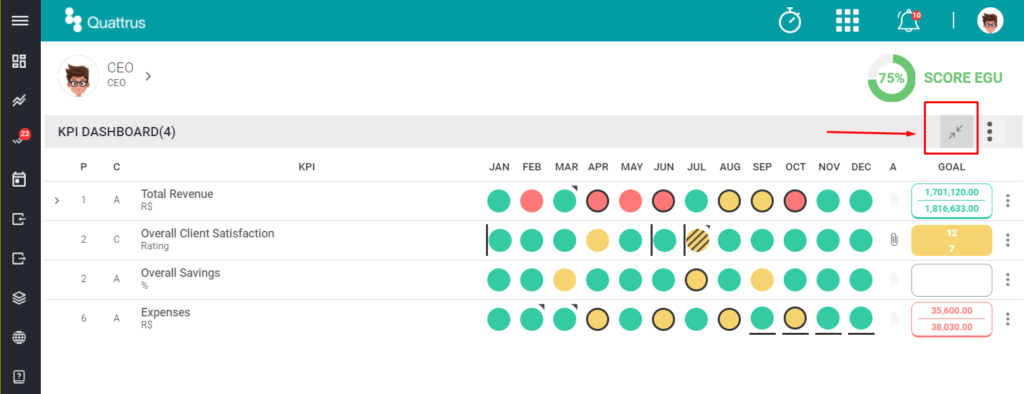Screen dimensions: 1024x394
Task: Open KPI Dashboard header three-dot menu
Action: [990, 132]
